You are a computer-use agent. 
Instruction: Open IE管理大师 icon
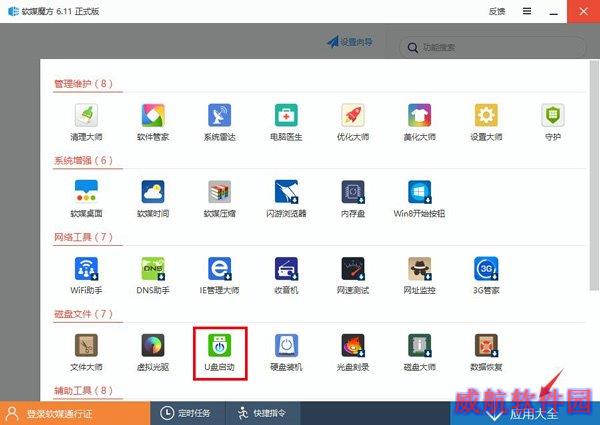pyautogui.click(x=219, y=268)
